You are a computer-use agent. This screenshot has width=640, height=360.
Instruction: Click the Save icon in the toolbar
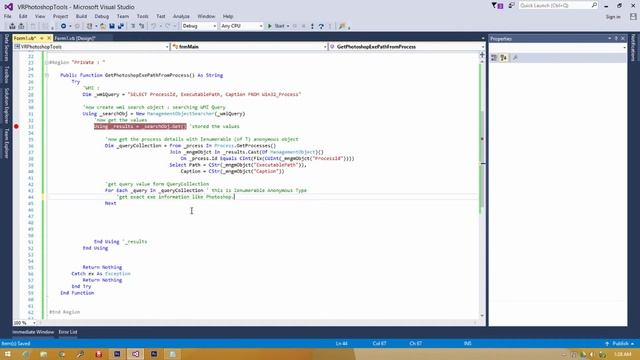[112, 26]
